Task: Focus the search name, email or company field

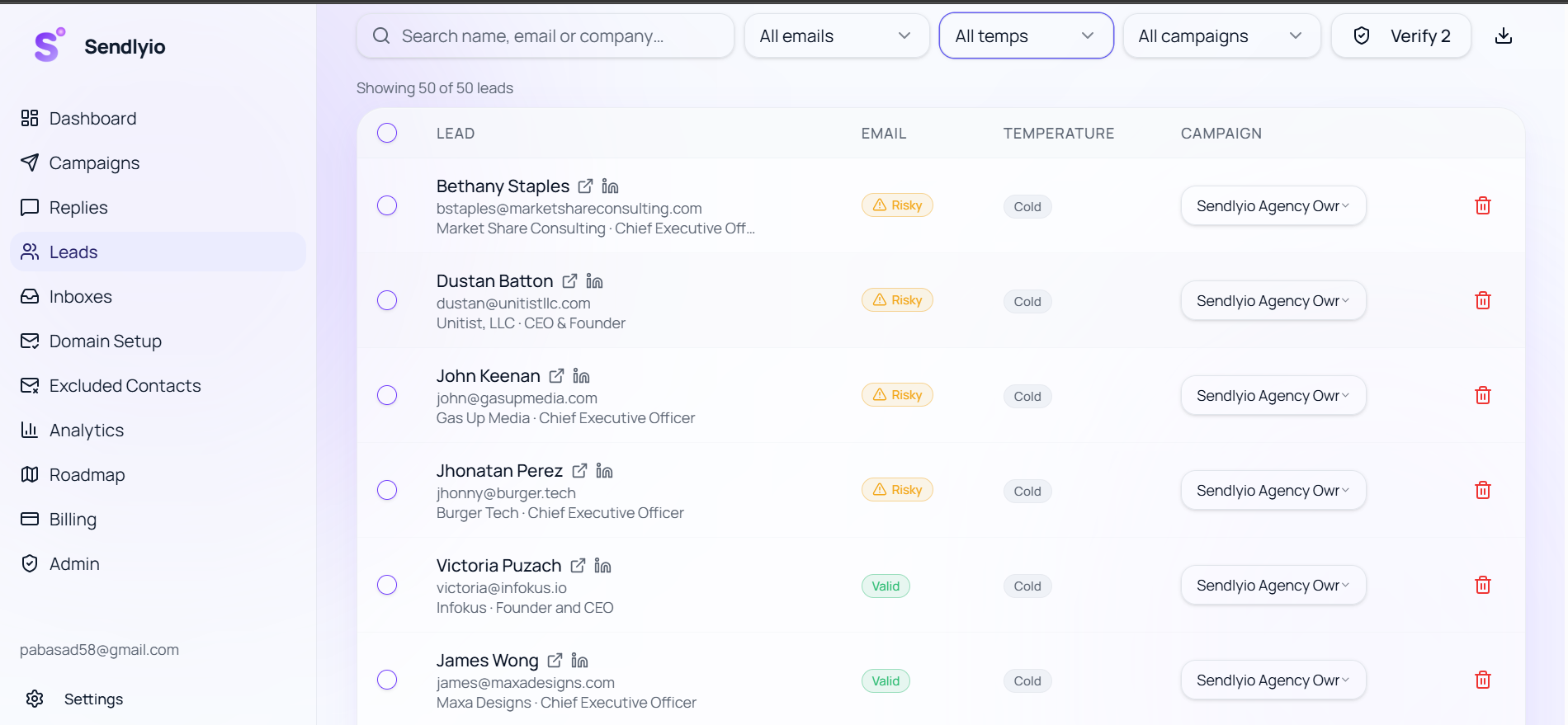Action: pyautogui.click(x=545, y=35)
